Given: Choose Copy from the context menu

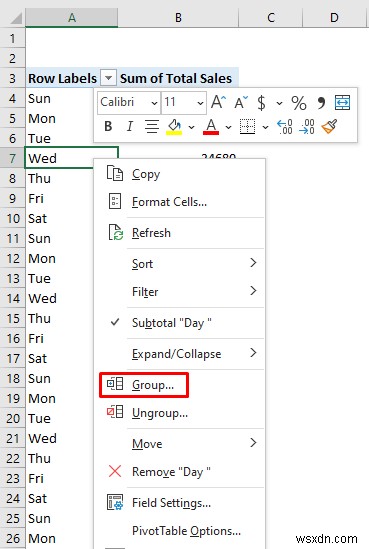Looking at the screenshot, I should coord(179,174).
